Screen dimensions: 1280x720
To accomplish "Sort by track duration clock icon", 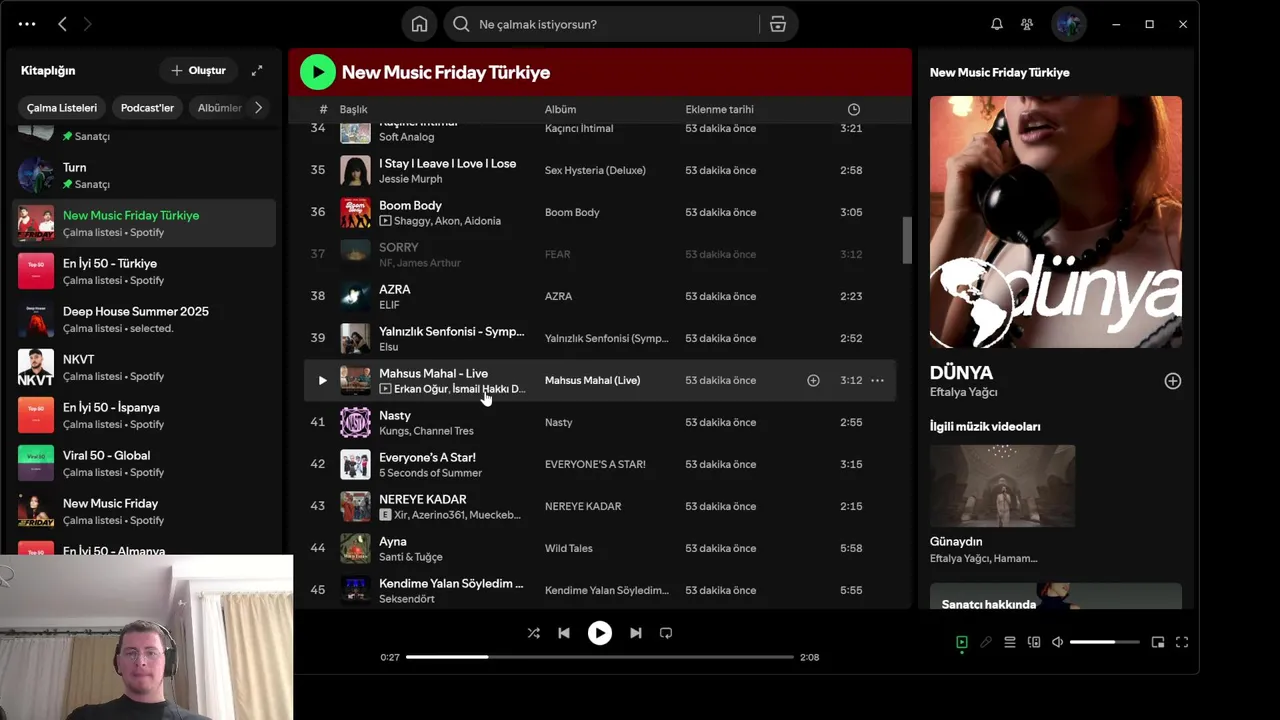I will click(x=853, y=109).
